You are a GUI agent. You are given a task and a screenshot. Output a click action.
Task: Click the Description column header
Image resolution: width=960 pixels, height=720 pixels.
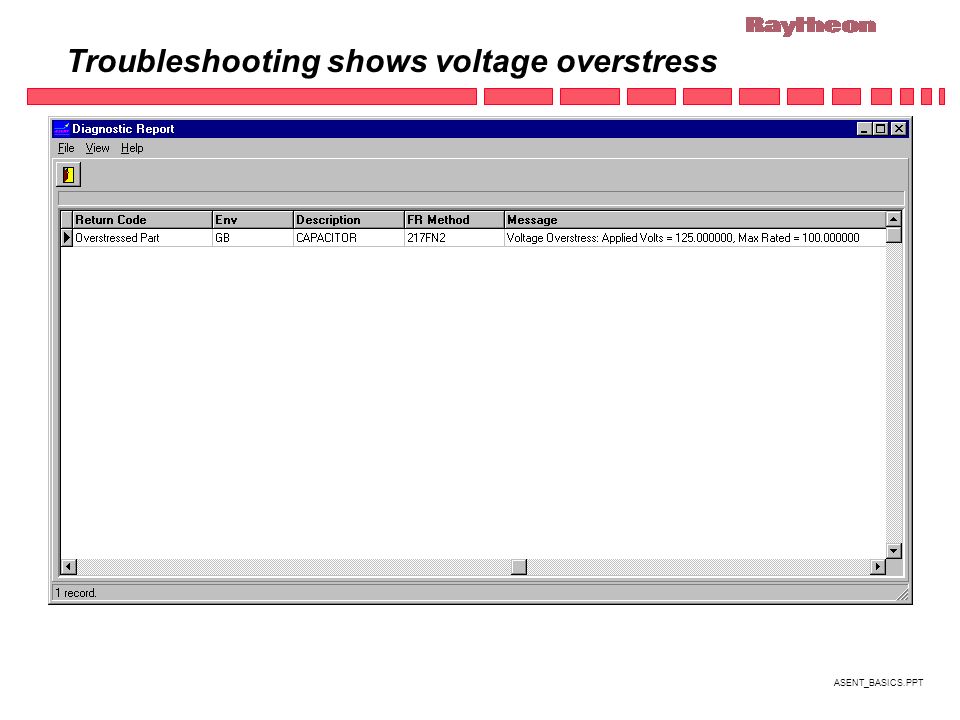coord(349,220)
